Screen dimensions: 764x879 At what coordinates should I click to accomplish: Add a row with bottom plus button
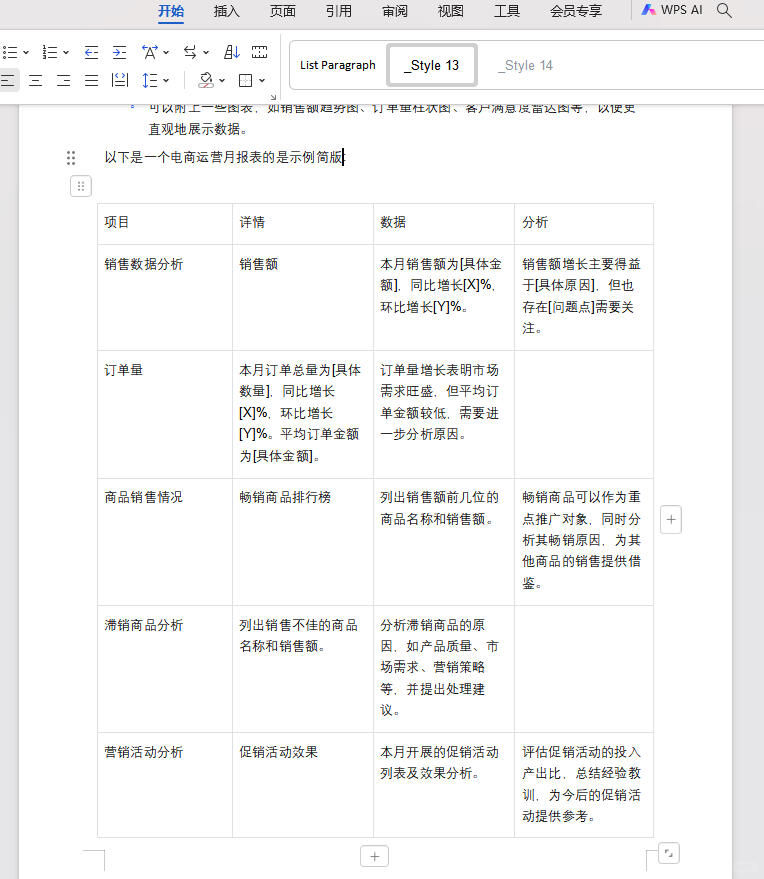(x=374, y=857)
